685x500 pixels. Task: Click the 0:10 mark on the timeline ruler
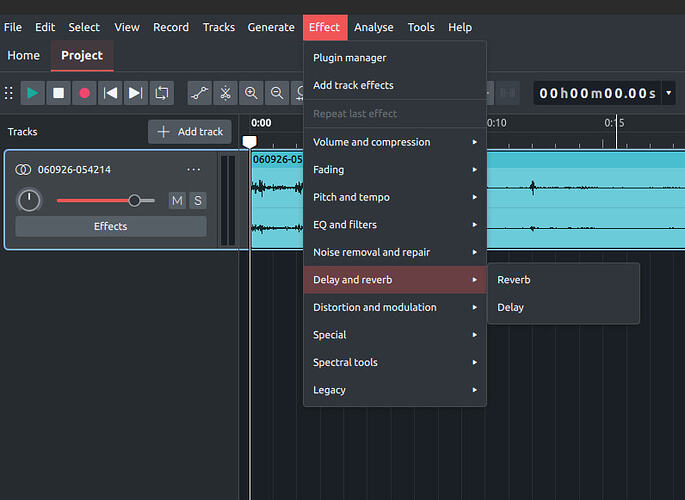497,123
